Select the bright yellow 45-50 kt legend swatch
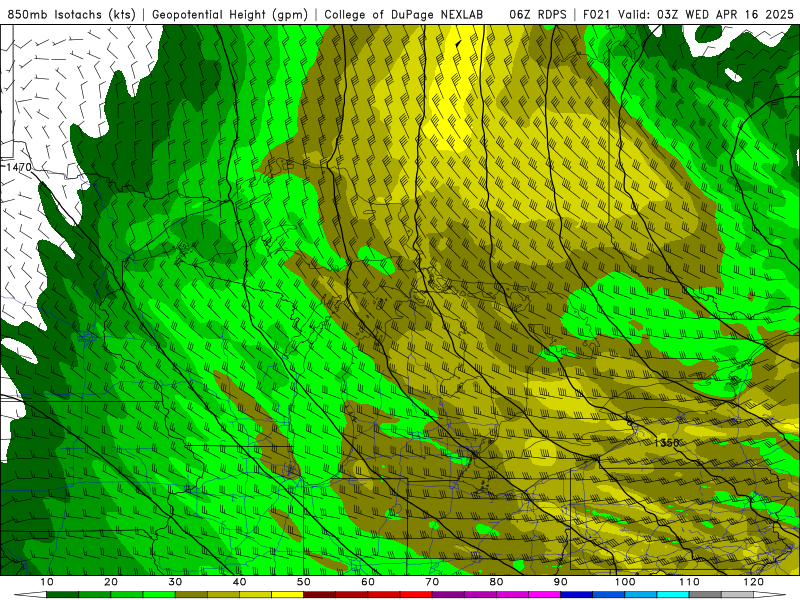This screenshot has width=800, height=600. coord(287,595)
